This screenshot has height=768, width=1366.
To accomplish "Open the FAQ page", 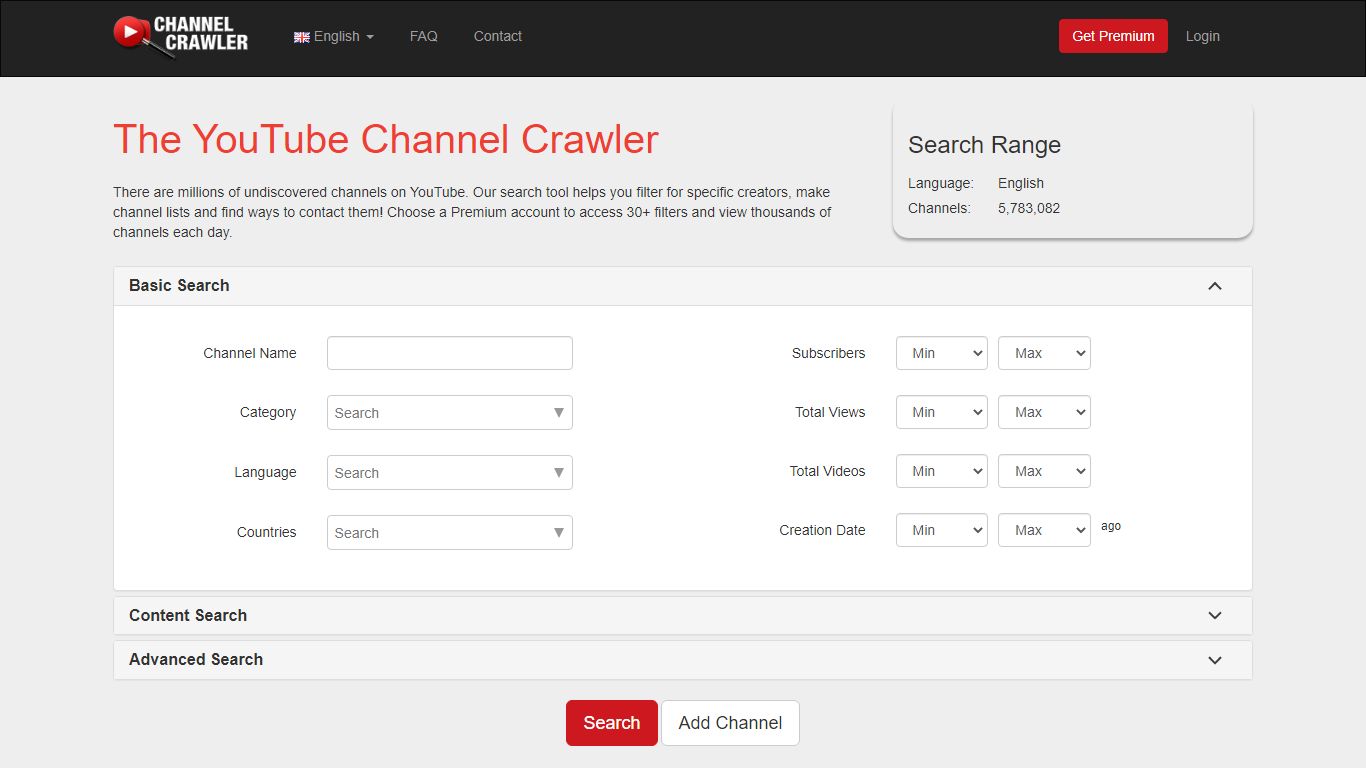I will (x=424, y=36).
